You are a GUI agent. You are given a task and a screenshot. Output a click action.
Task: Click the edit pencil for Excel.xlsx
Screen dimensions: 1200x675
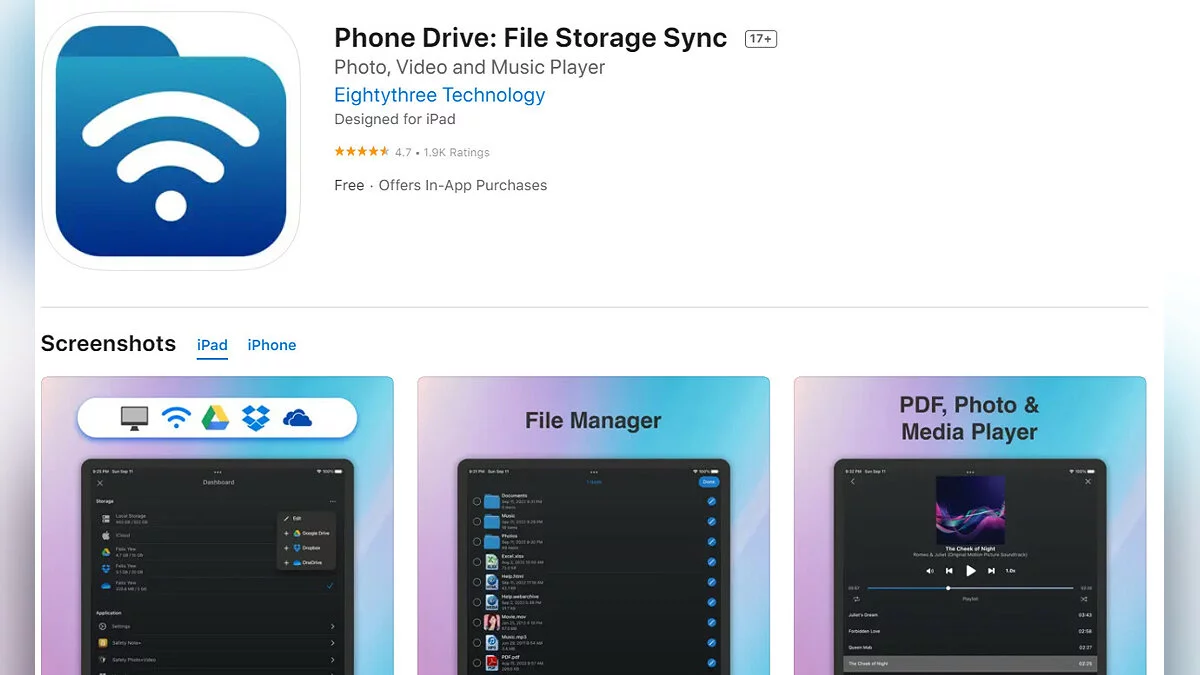point(712,562)
